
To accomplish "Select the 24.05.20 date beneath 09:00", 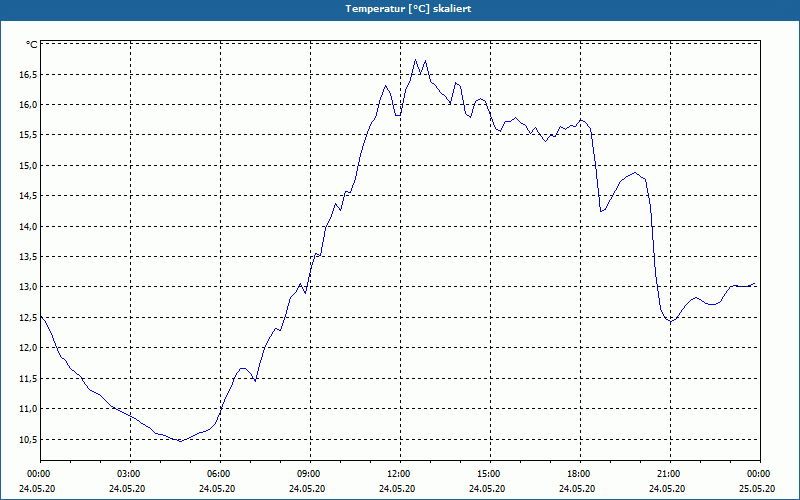I will pyautogui.click(x=307, y=488).
